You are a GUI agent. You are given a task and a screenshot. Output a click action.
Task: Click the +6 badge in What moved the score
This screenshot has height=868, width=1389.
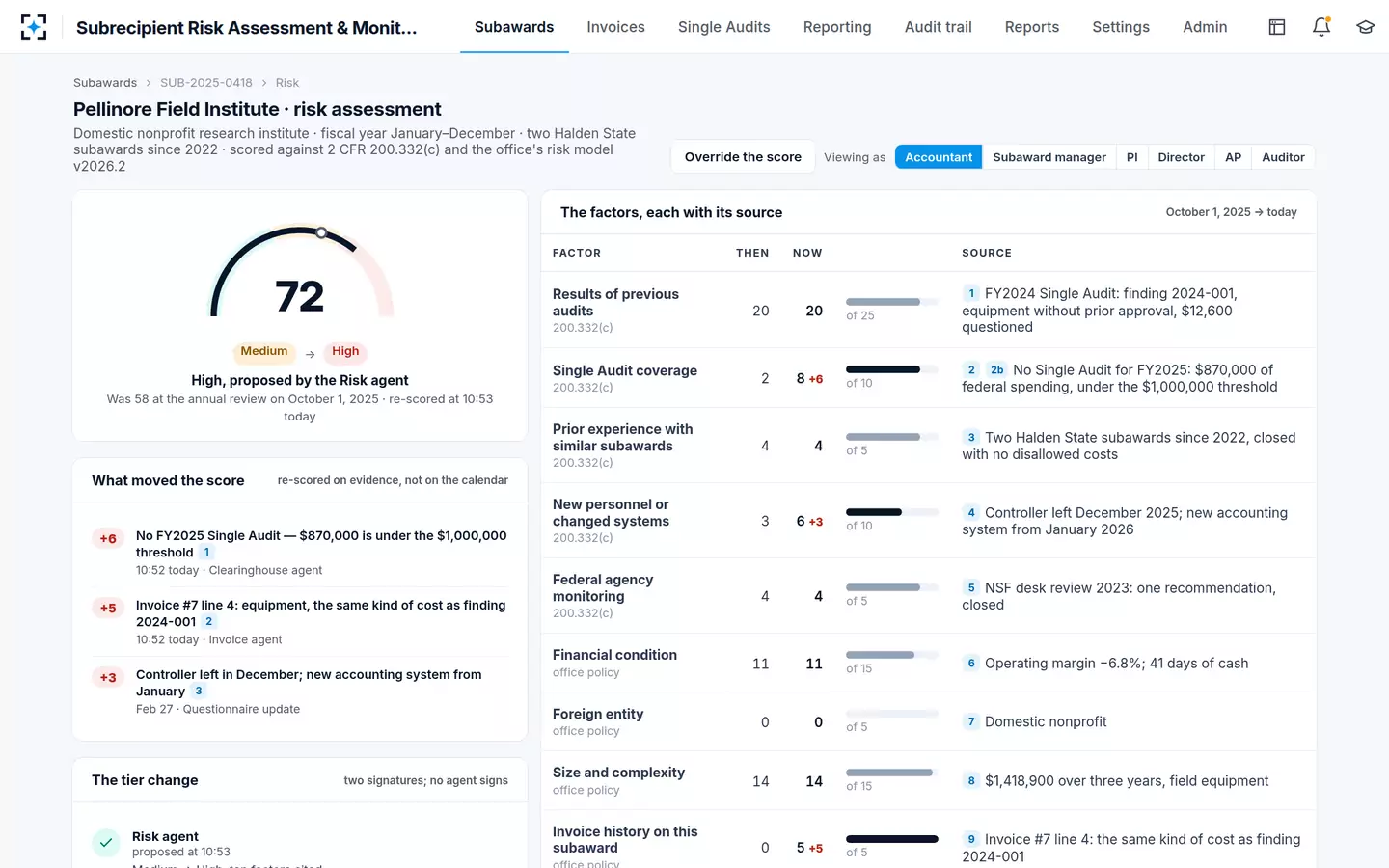(108, 539)
